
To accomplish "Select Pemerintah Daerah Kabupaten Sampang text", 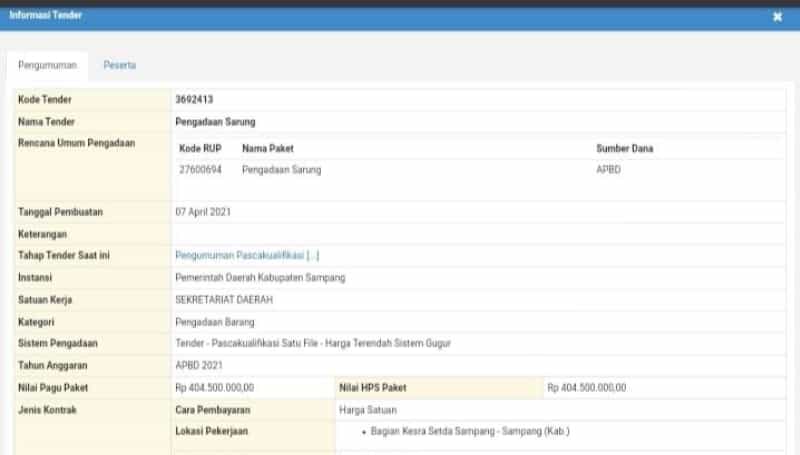I will [x=260, y=277].
